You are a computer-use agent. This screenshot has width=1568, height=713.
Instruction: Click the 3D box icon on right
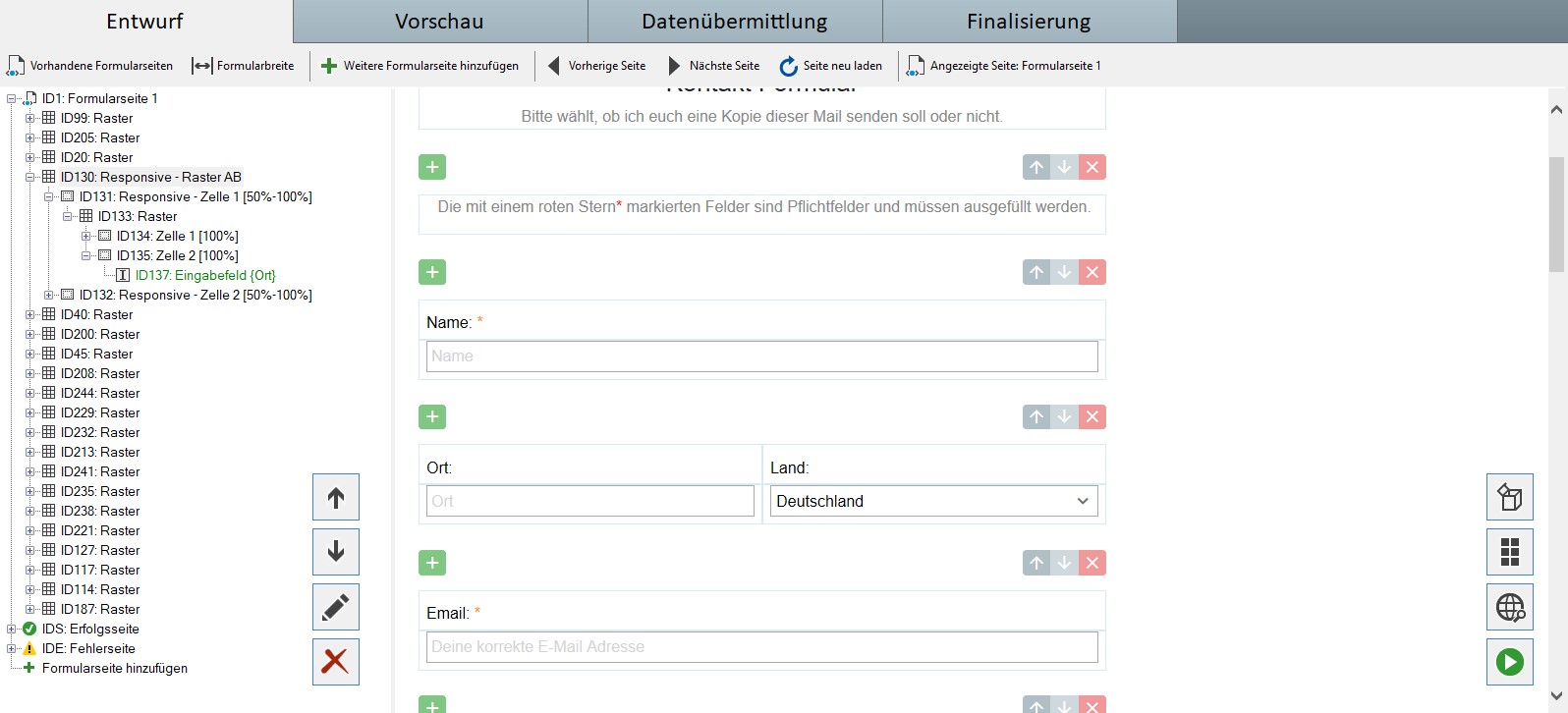[1509, 497]
